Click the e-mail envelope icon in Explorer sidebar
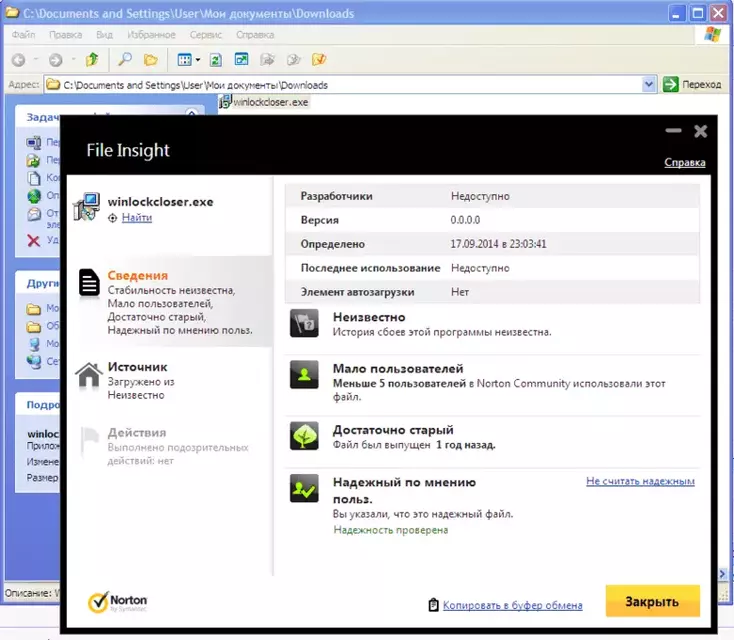Viewport: 734px width, 640px height. [34, 214]
